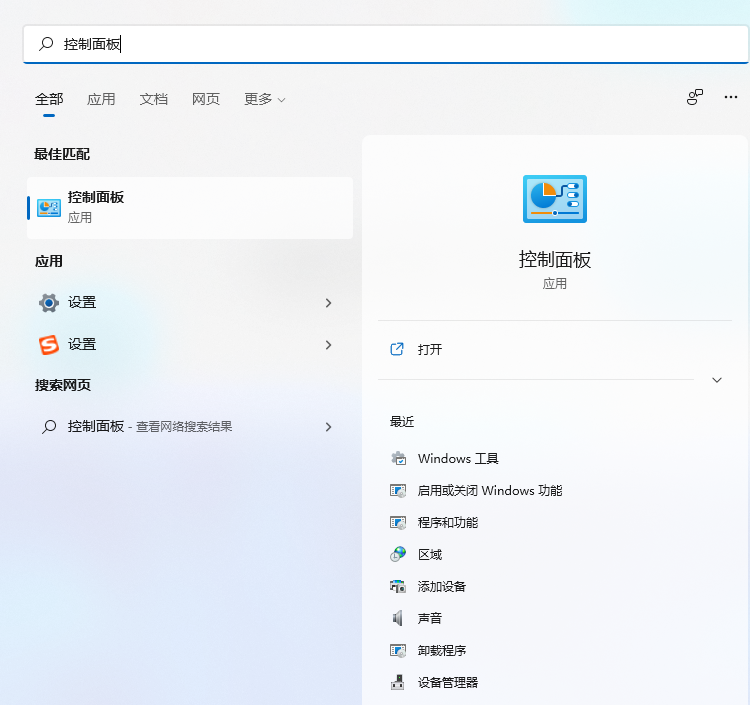Click into the 控制面板 search field
The image size is (750, 705).
(386, 44)
